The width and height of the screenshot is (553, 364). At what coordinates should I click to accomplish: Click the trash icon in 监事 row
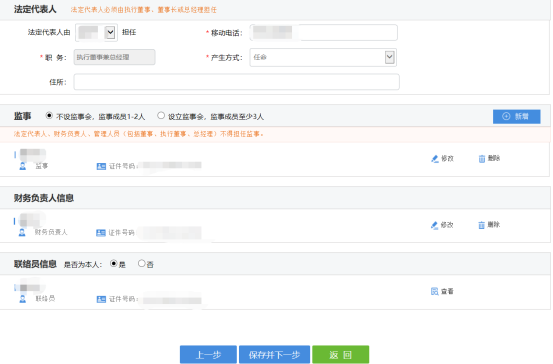click(482, 159)
